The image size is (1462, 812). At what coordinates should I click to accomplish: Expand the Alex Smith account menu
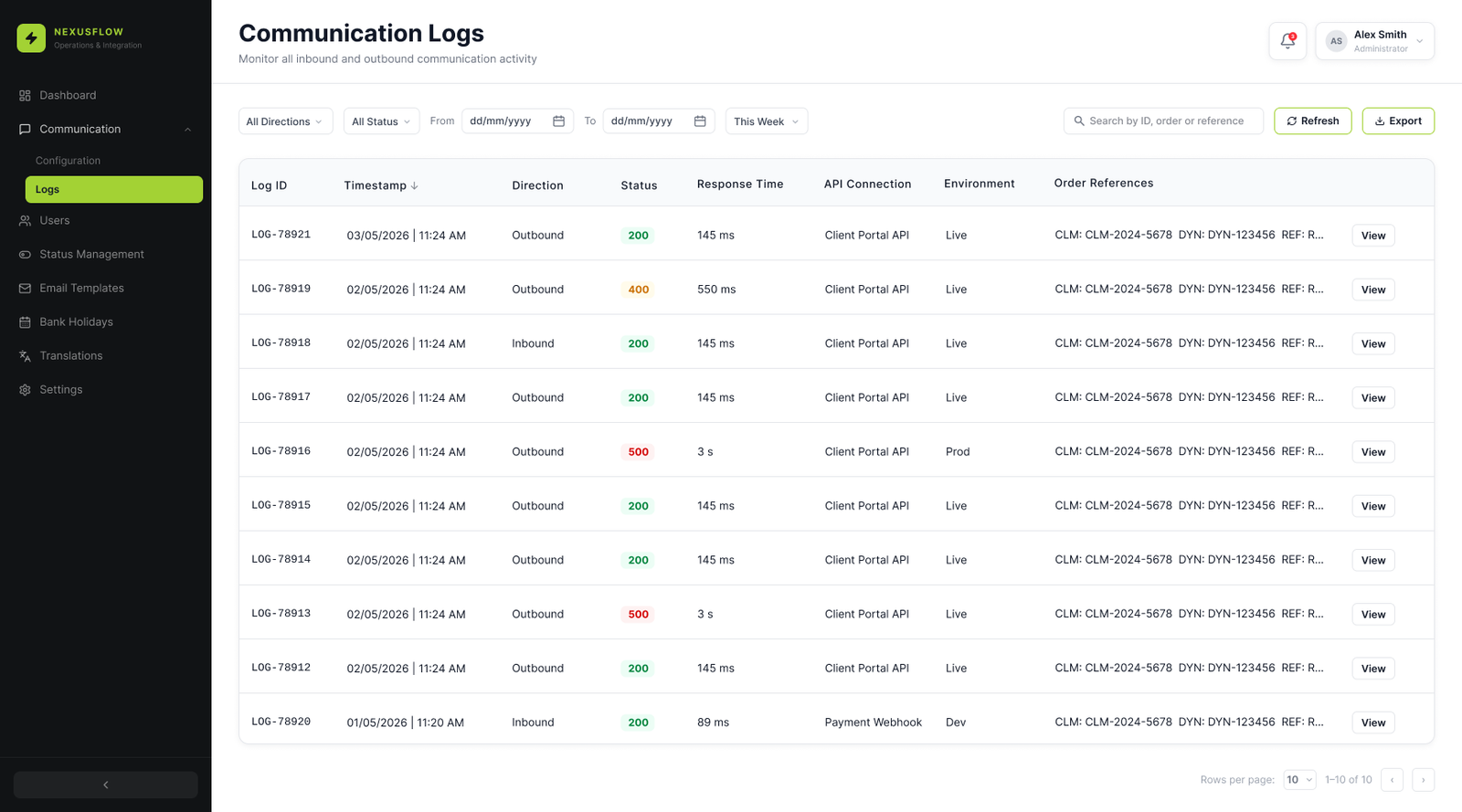(1375, 41)
